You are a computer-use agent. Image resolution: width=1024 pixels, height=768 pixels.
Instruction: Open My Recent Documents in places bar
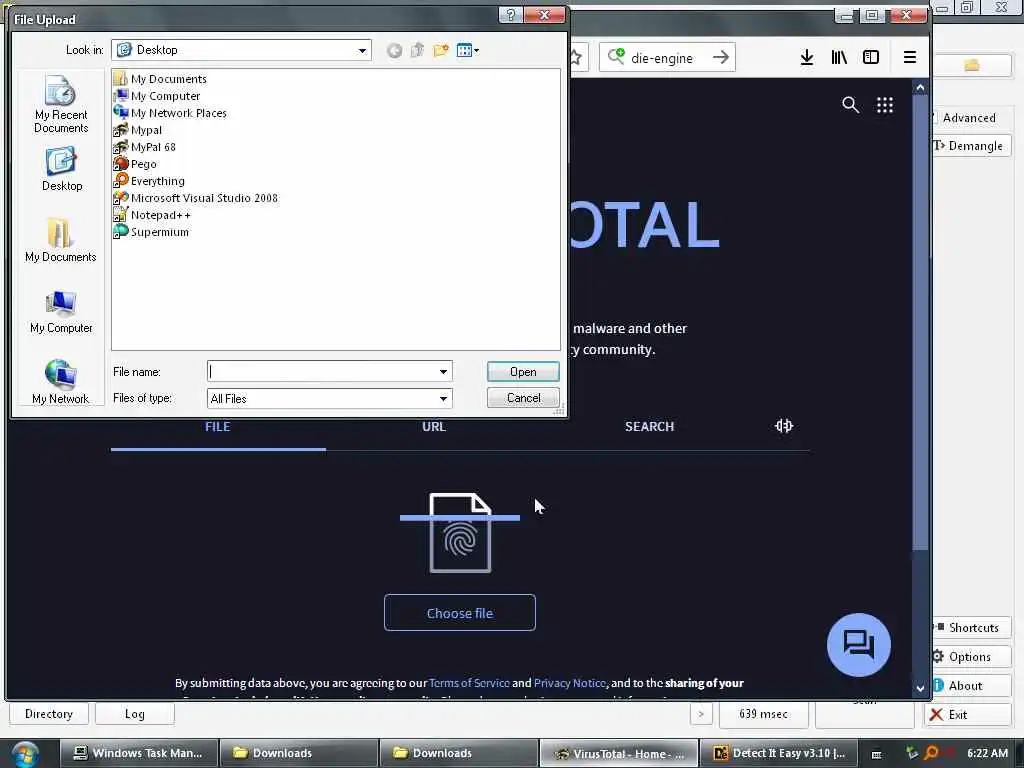tap(61, 104)
